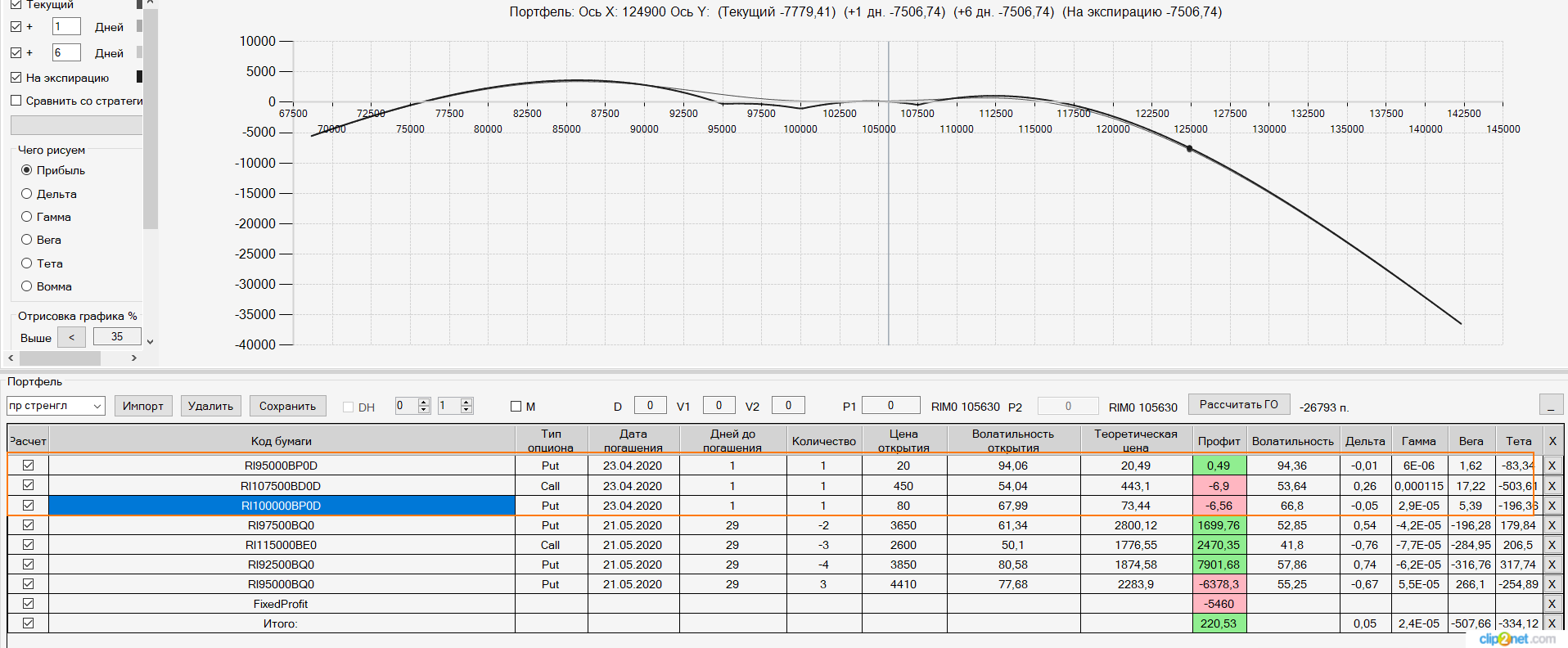This screenshot has height=648, width=1568.
Task: Collapse the portfolio panel with underscore button
Action: pos(1551,405)
